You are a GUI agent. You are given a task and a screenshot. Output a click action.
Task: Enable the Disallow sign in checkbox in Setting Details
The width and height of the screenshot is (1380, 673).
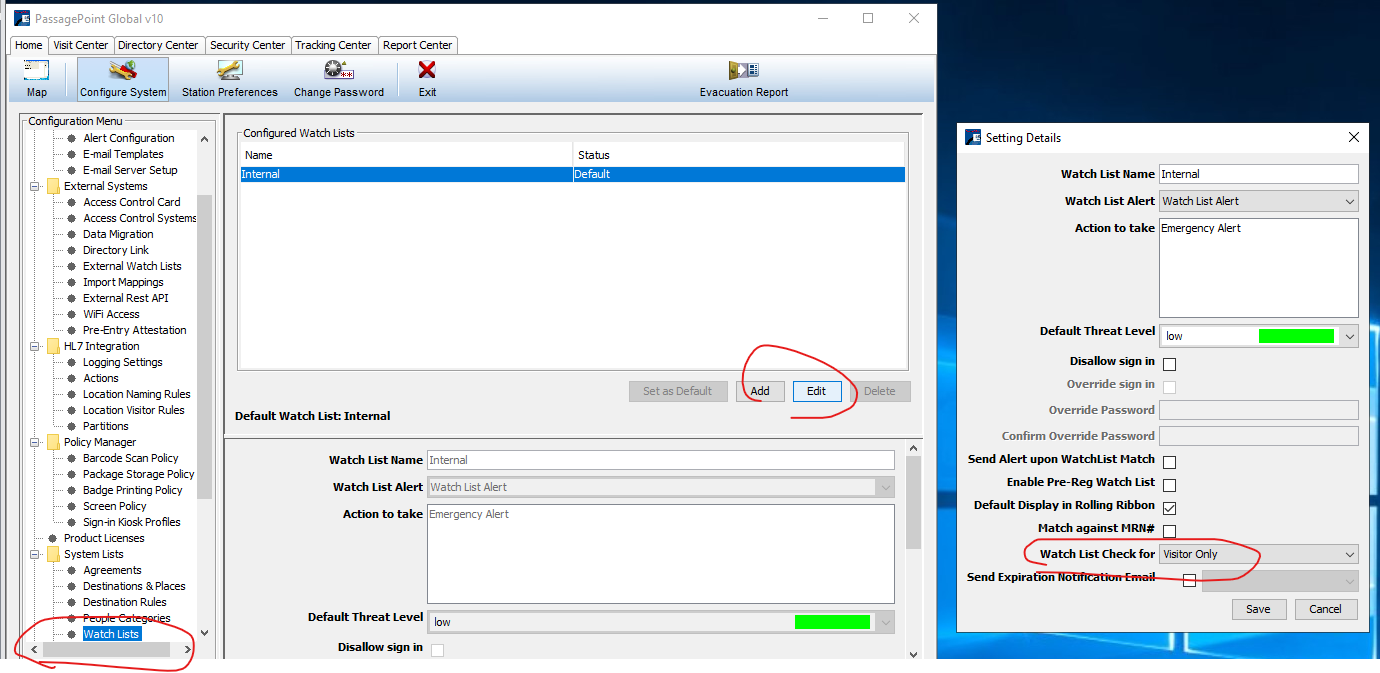pos(1169,364)
